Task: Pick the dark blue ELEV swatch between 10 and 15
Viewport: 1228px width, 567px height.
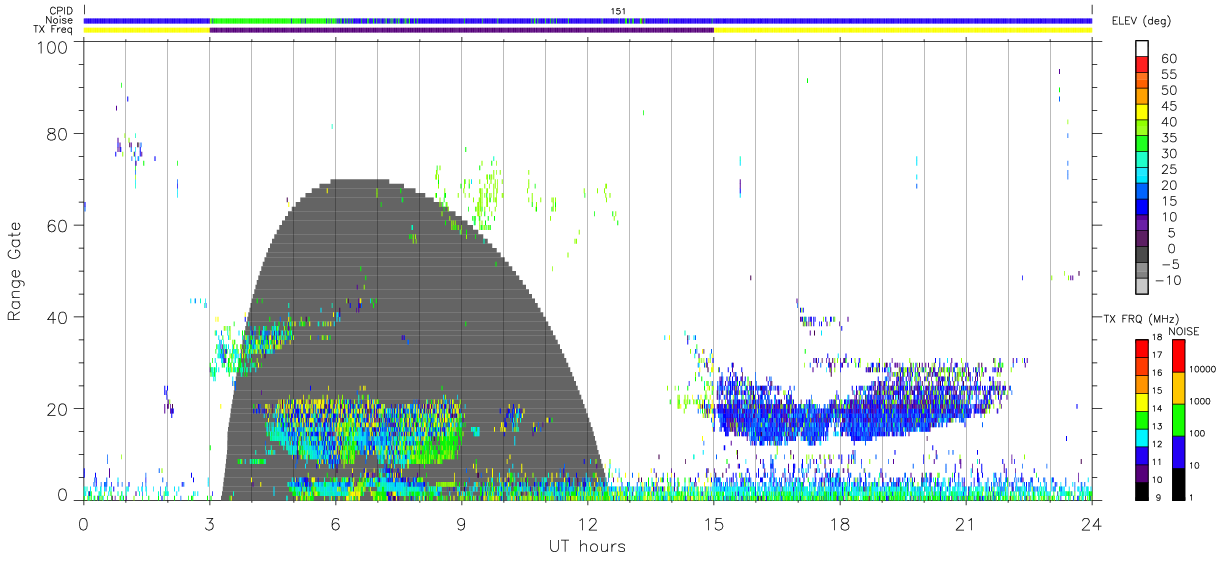Action: pos(1142,208)
